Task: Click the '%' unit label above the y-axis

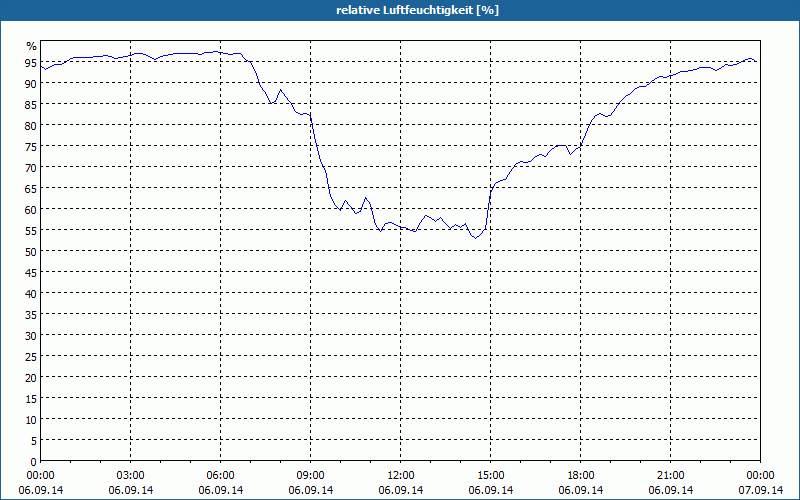Action: pyautogui.click(x=31, y=46)
